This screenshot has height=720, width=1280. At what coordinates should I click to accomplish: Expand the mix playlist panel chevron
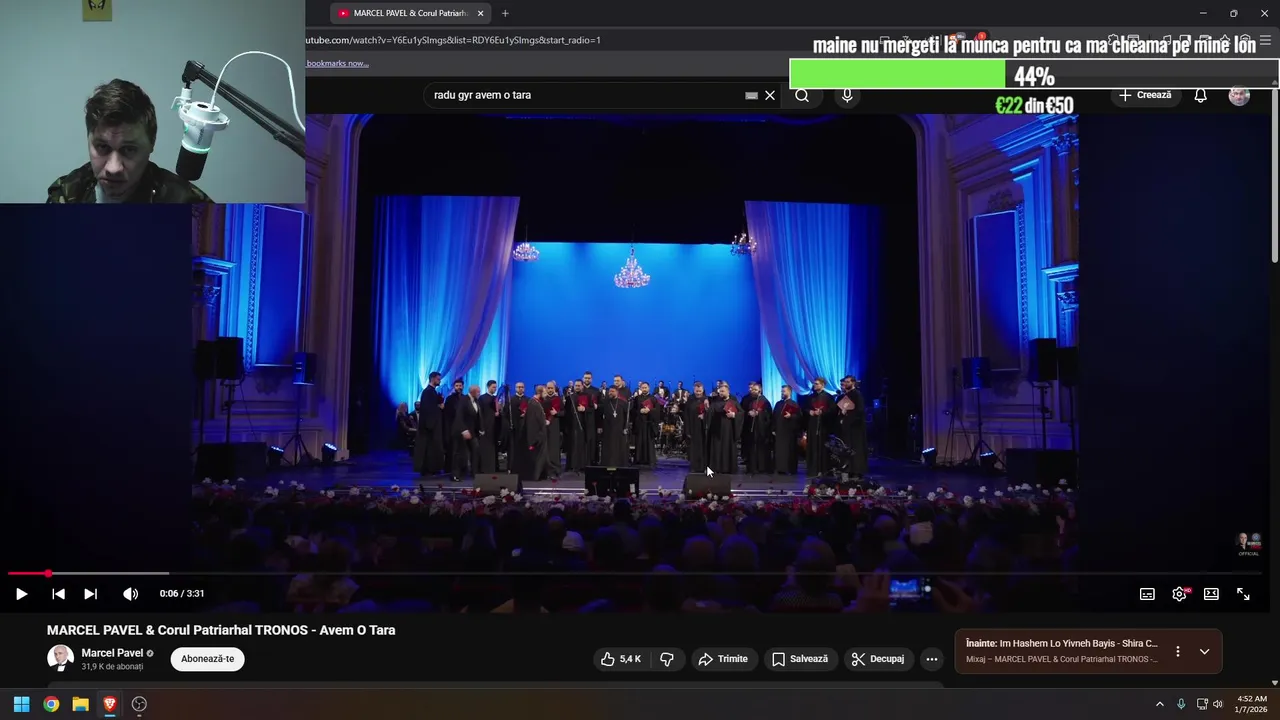coord(1204,652)
